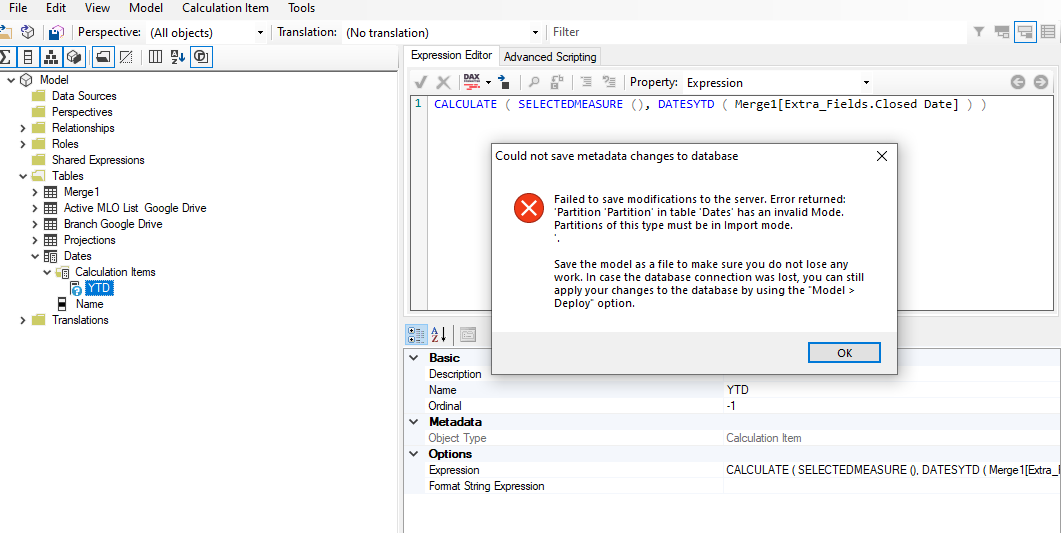The width and height of the screenshot is (1061, 533).
Task: Collapse the Dates table node
Action: [x=35, y=256]
